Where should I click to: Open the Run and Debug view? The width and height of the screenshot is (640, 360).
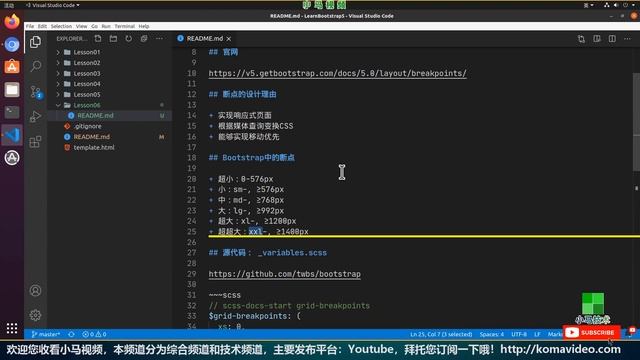pyautogui.click(x=36, y=117)
